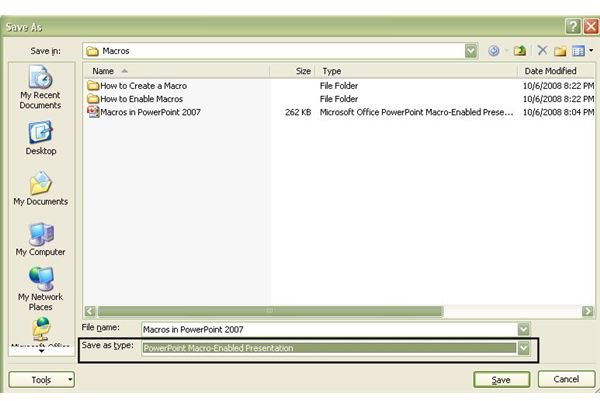Click the scrollbar left arrow
Image resolution: width=600 pixels, height=401 pixels.
90,311
